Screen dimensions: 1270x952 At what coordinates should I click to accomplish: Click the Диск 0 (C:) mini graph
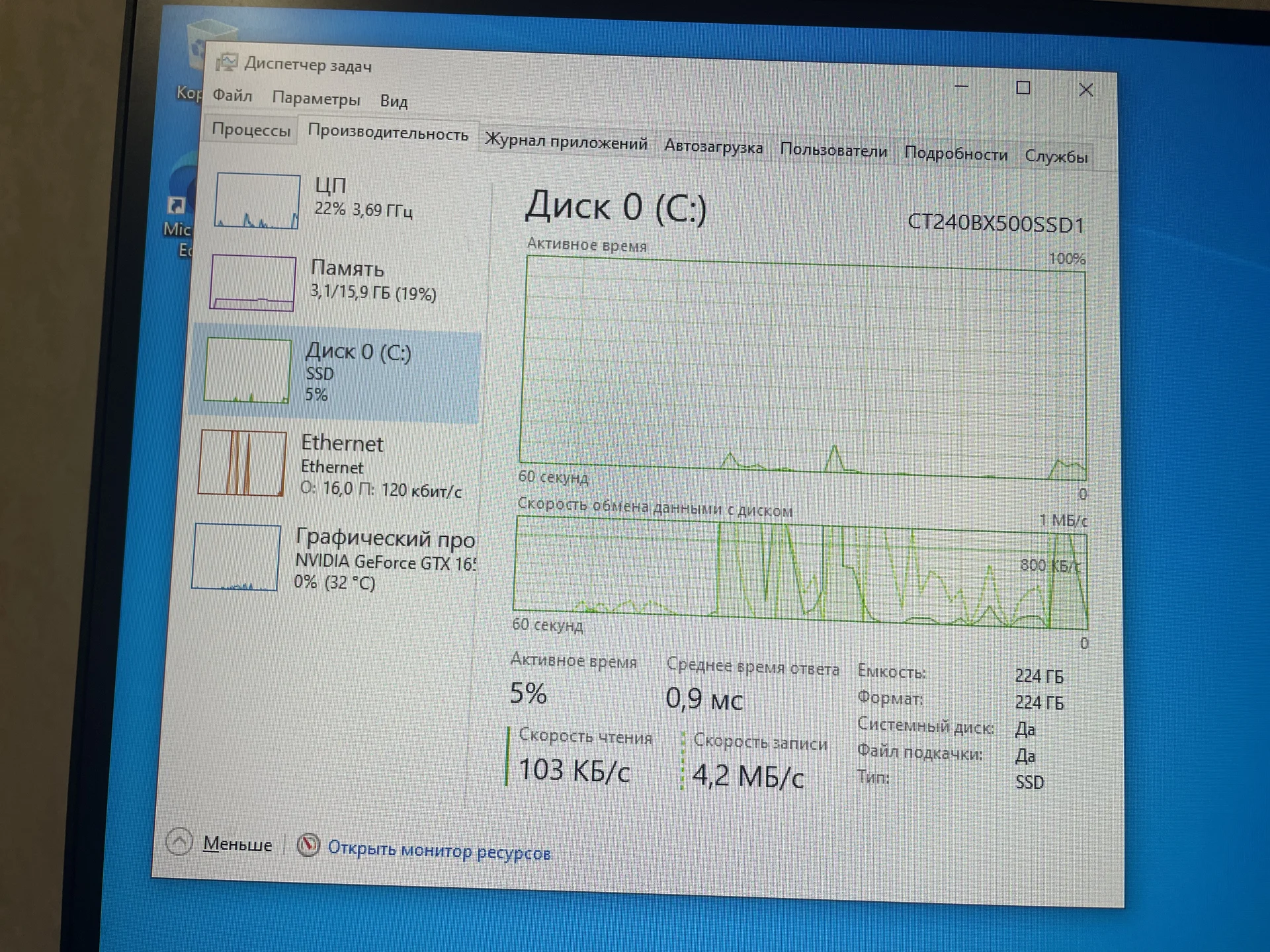tap(247, 370)
